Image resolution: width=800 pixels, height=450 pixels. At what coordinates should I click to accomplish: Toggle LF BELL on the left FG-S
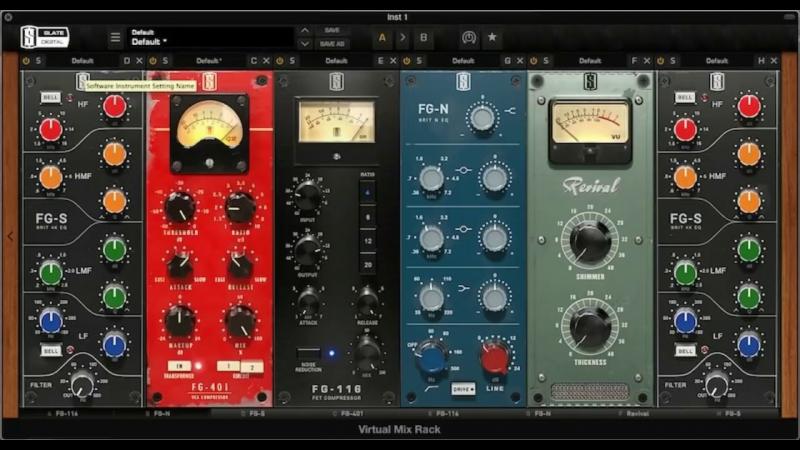coord(51,351)
